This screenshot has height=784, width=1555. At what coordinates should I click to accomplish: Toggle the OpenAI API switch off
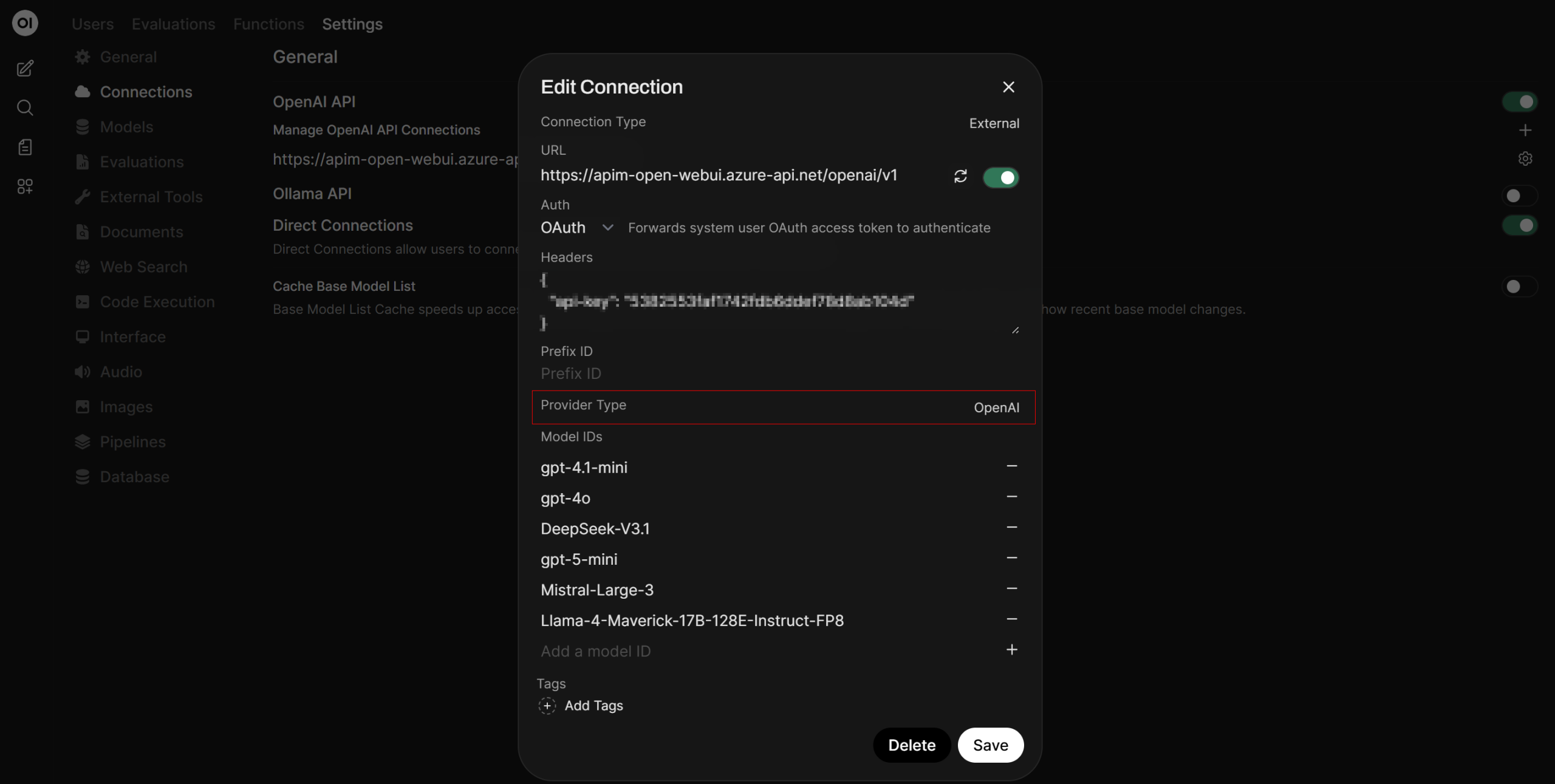pos(1519,102)
